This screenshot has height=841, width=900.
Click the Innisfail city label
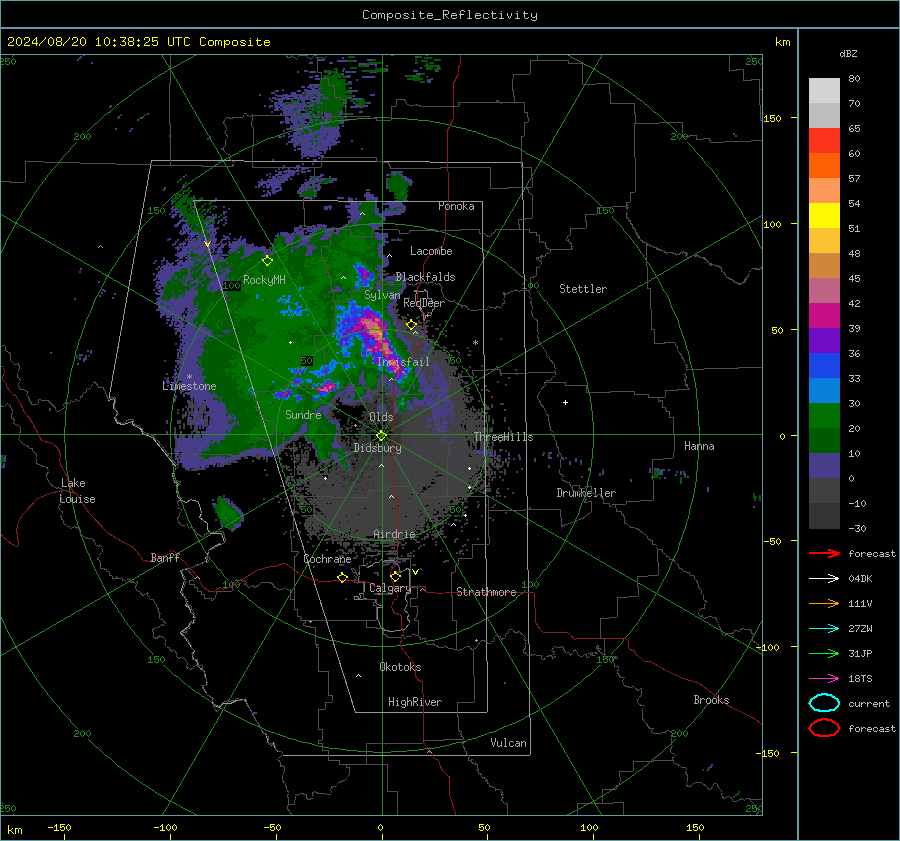(403, 362)
